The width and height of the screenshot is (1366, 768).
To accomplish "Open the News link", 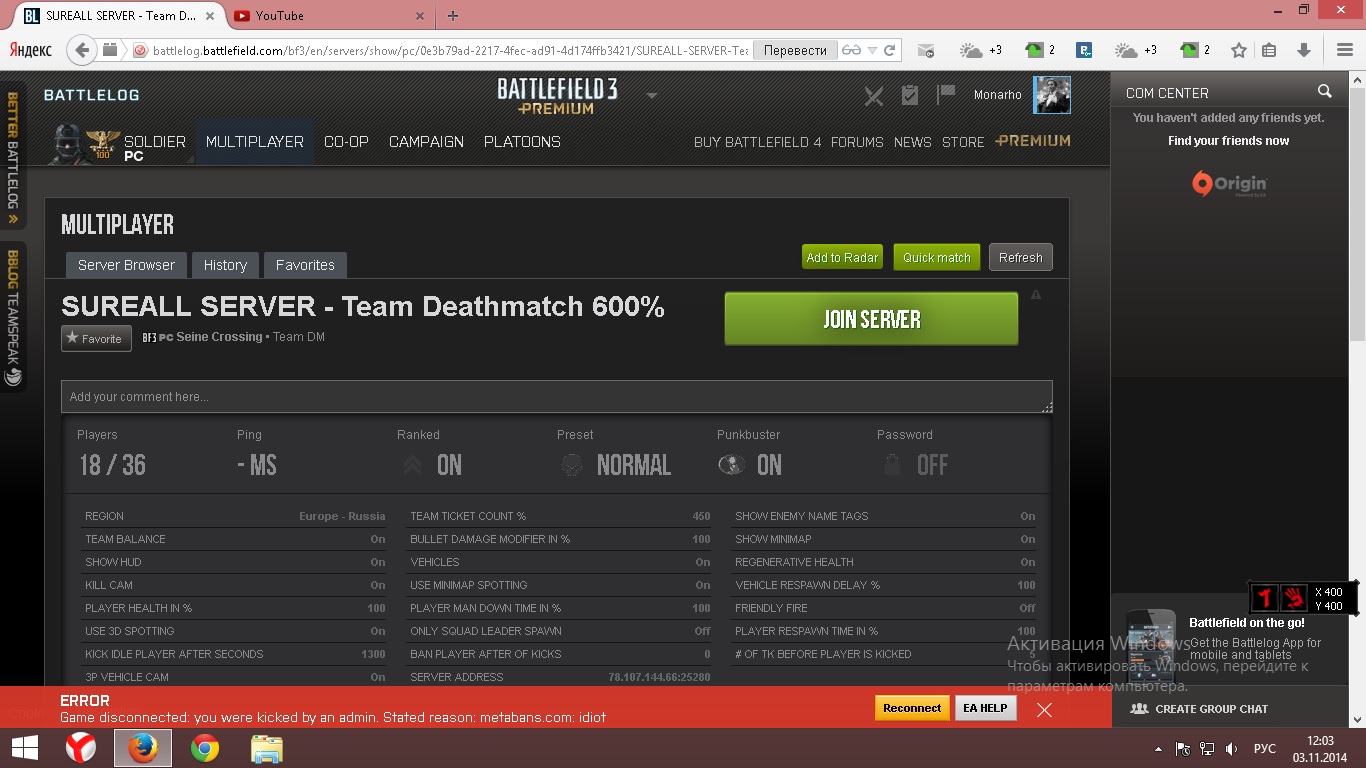I will pos(913,142).
